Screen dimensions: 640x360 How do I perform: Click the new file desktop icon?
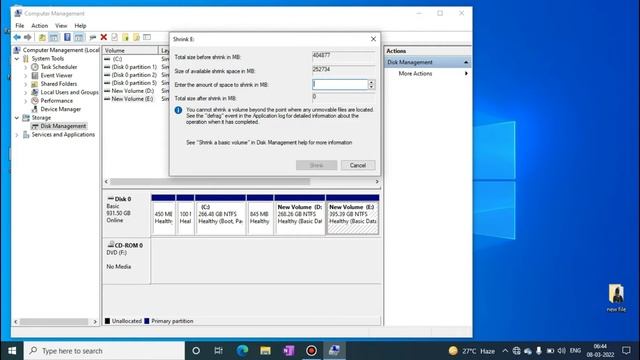tap(616, 298)
